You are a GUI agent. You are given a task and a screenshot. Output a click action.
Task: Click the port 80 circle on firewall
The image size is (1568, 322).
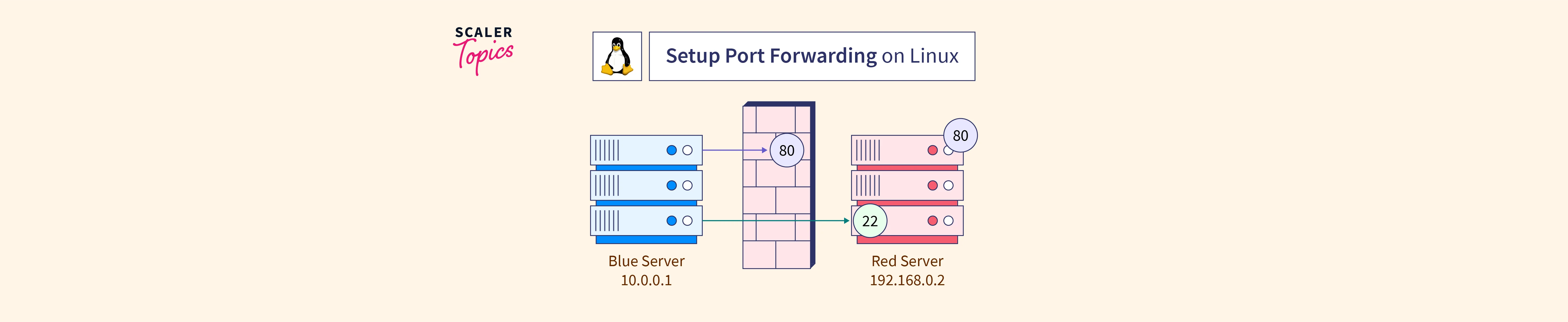pyautogui.click(x=786, y=150)
